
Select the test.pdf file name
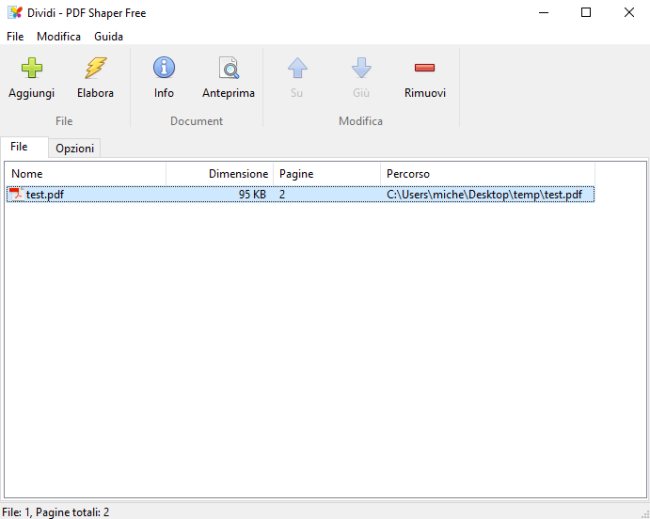(45, 194)
